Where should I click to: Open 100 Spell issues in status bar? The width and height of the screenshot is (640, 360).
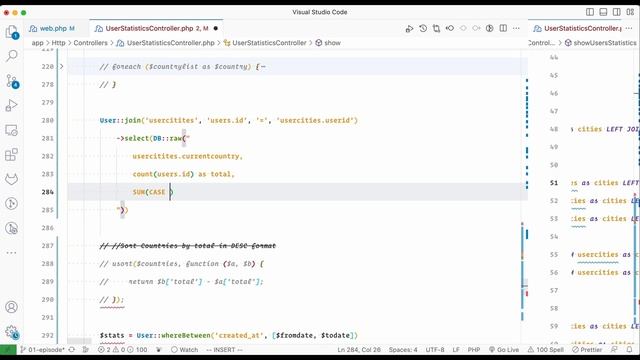click(545, 350)
